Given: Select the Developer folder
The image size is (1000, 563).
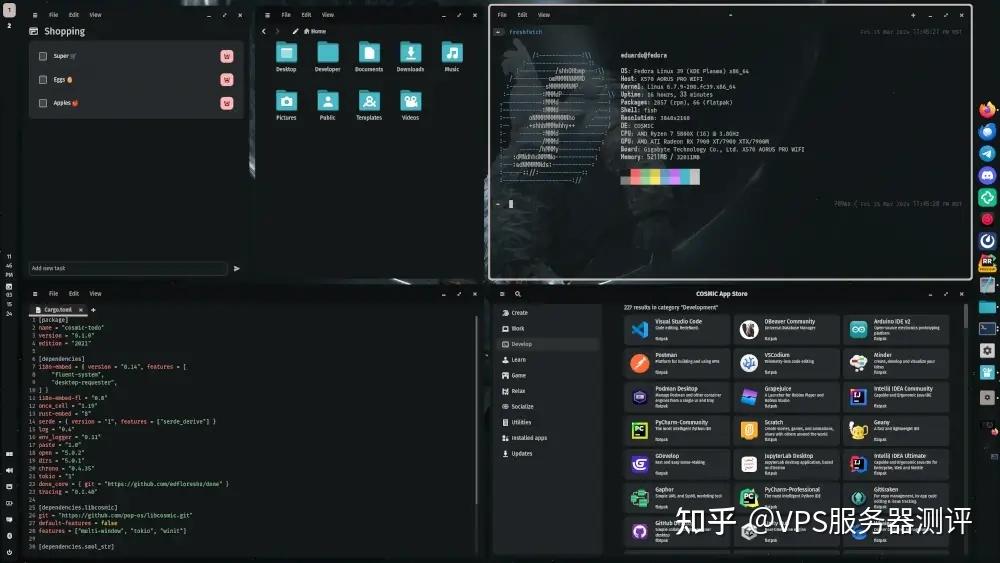Looking at the screenshot, I should [327, 57].
